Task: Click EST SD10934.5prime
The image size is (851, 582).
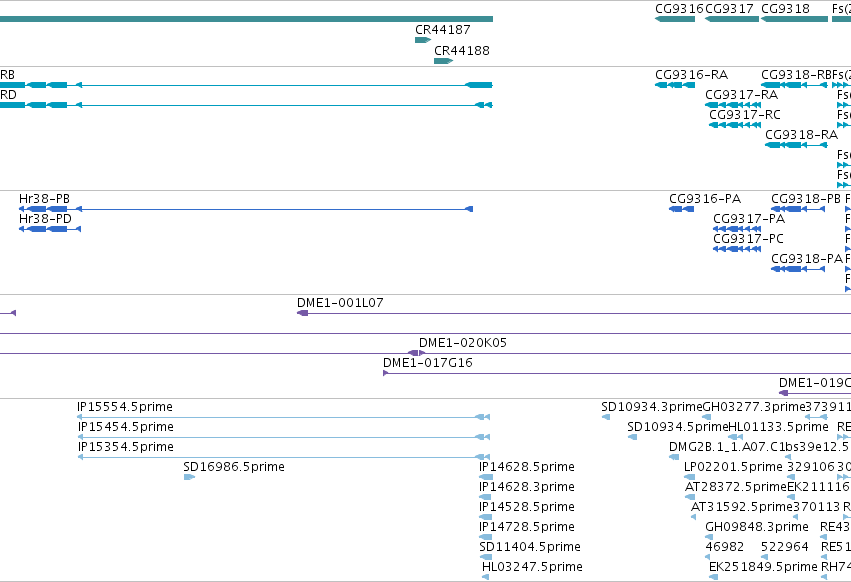Action: tap(678, 427)
